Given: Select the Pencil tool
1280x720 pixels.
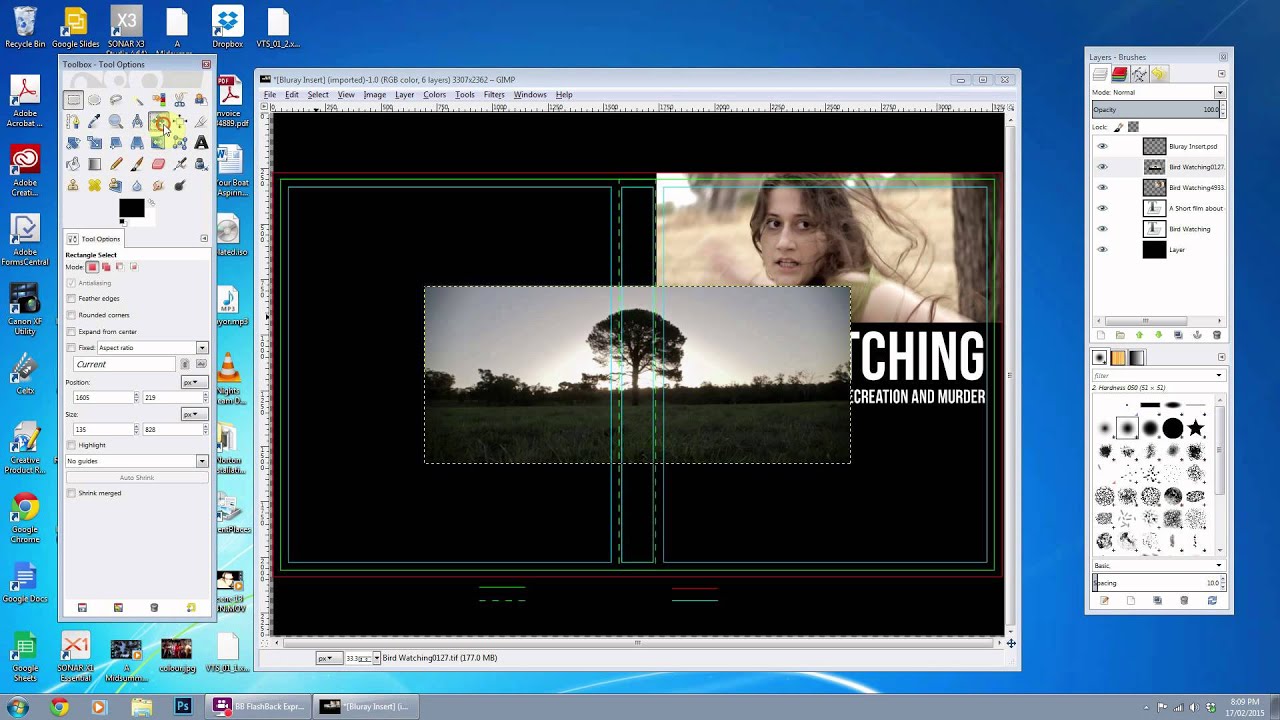Looking at the screenshot, I should [x=116, y=164].
